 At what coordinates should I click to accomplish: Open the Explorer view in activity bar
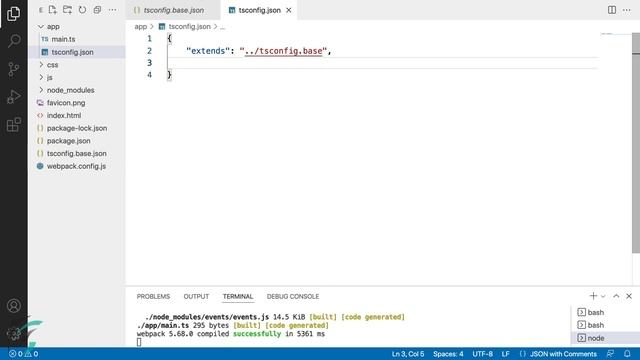pyautogui.click(x=13, y=14)
